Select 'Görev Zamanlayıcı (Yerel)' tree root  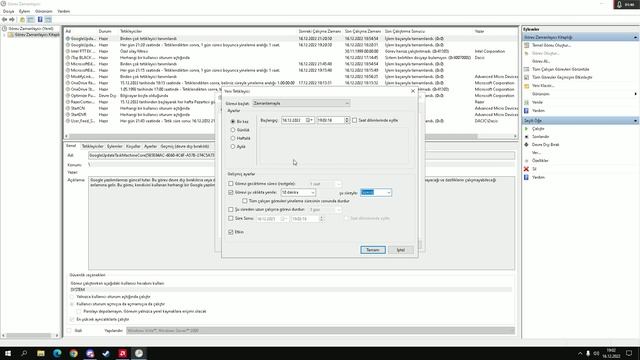coord(31,29)
